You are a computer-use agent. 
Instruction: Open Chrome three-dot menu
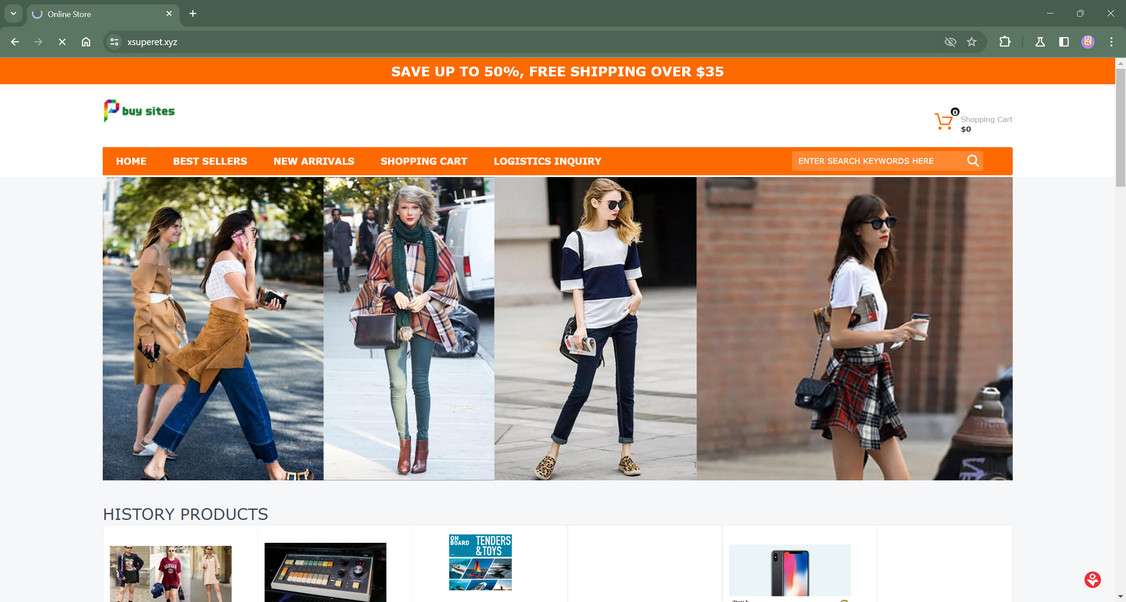coord(1111,42)
